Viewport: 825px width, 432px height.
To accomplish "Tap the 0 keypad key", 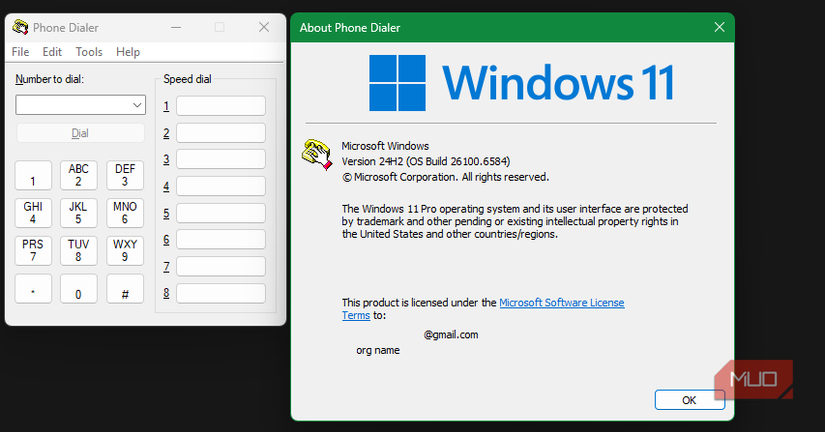I will click(x=78, y=288).
